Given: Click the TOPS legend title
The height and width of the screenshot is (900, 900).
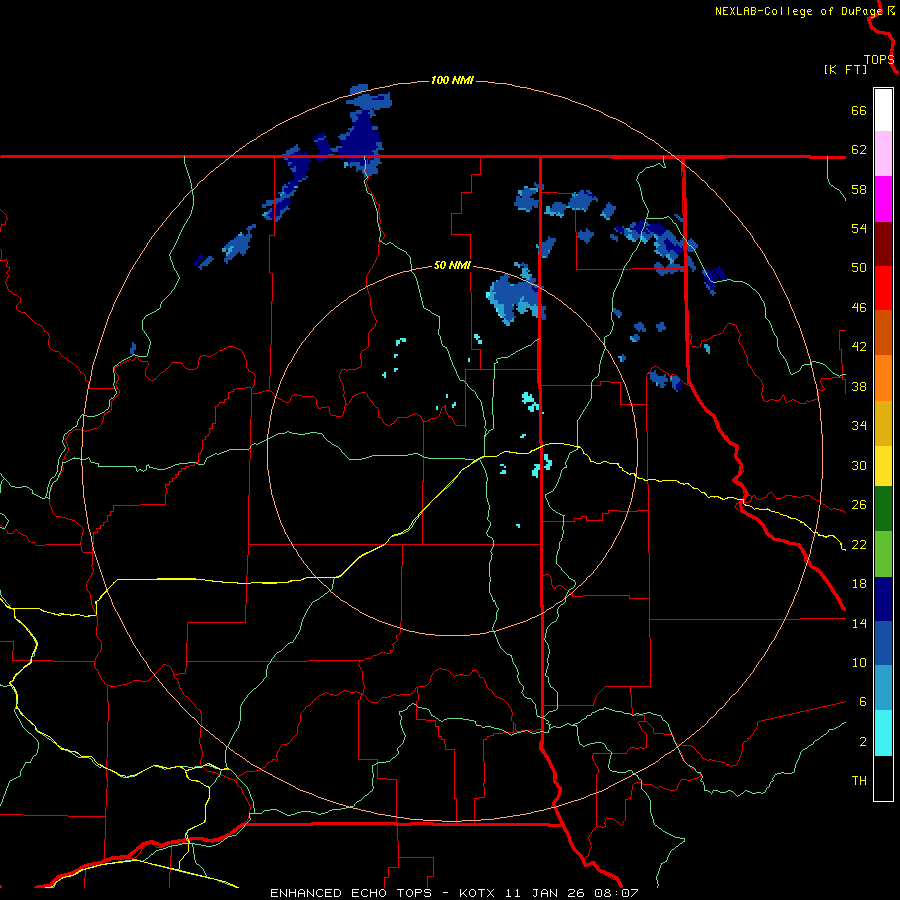Looking at the screenshot, I should click(x=879, y=60).
